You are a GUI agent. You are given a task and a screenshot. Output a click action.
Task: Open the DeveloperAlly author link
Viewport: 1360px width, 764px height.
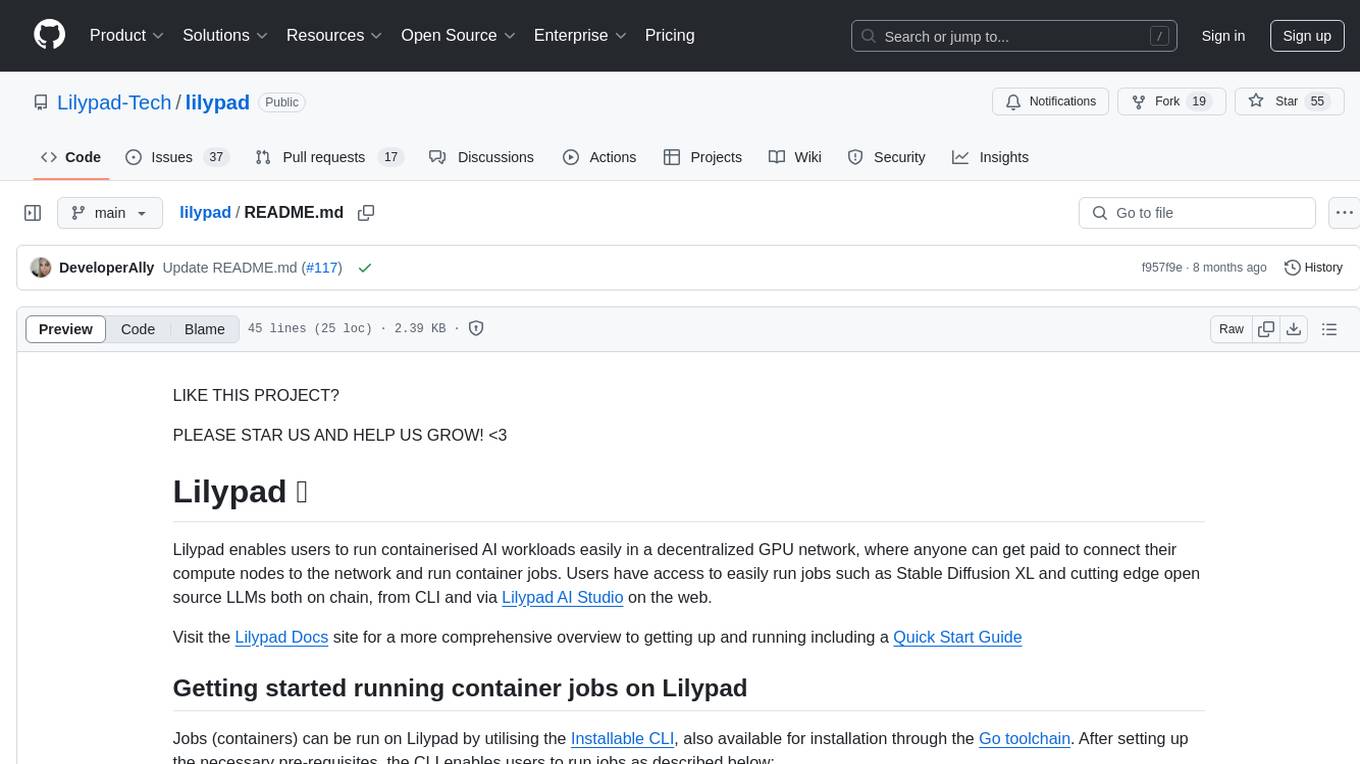click(x=107, y=268)
